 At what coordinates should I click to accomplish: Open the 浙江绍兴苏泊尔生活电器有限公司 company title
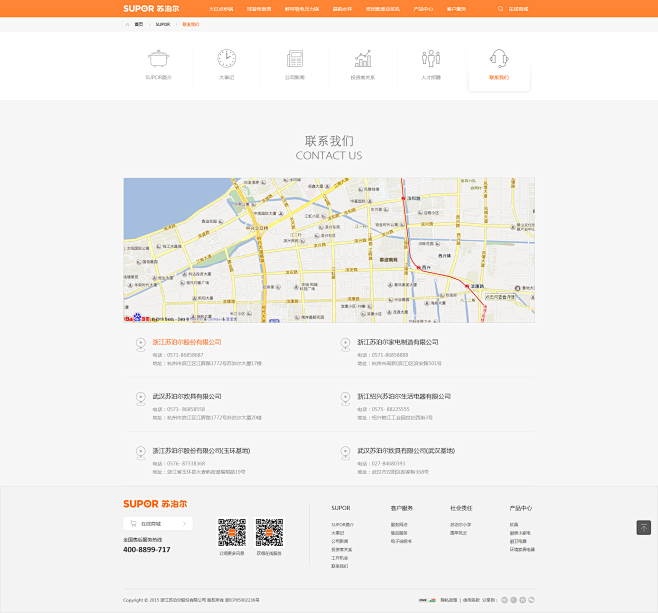point(404,396)
